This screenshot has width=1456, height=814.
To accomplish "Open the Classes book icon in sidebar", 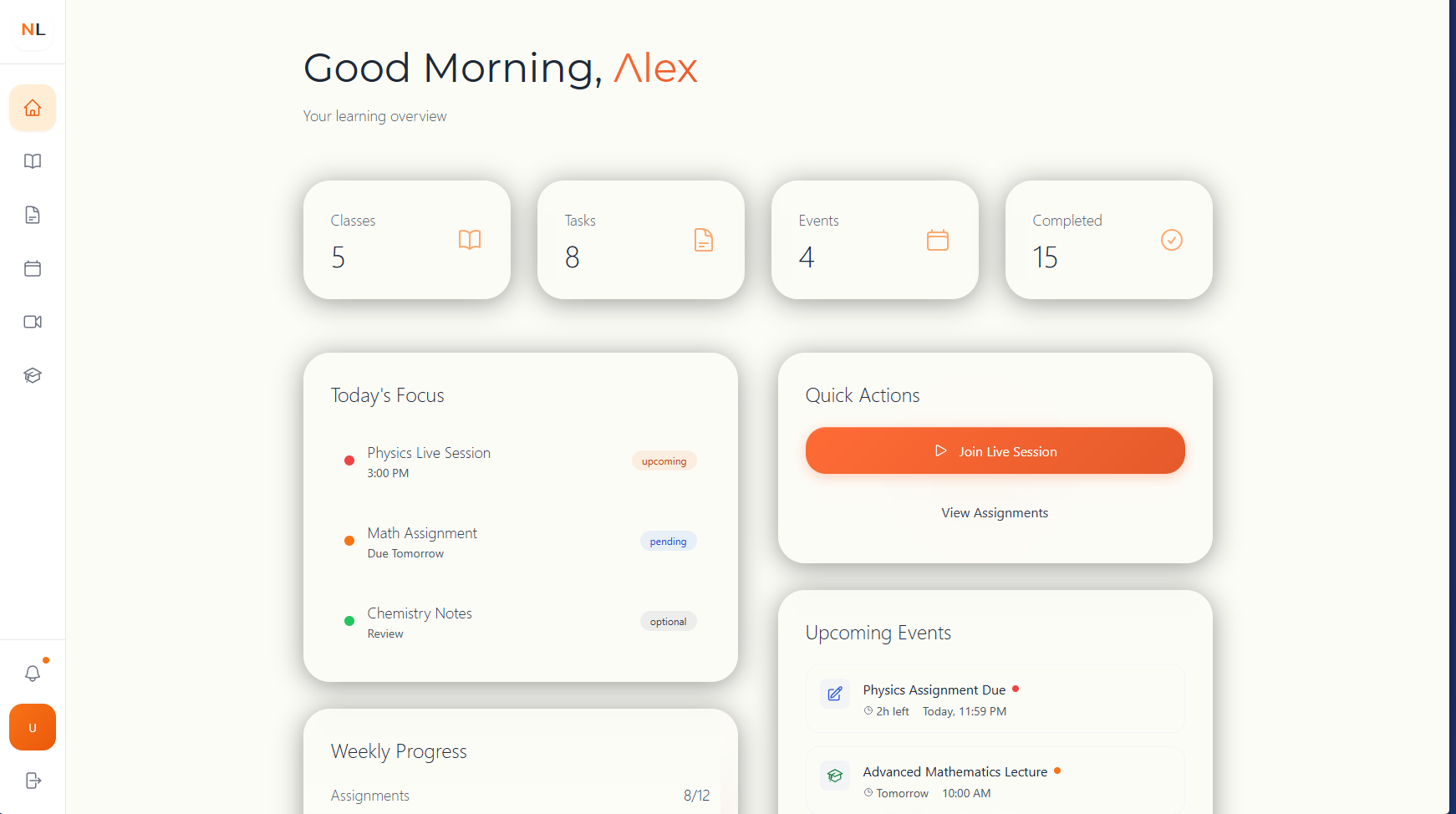I will (33, 161).
